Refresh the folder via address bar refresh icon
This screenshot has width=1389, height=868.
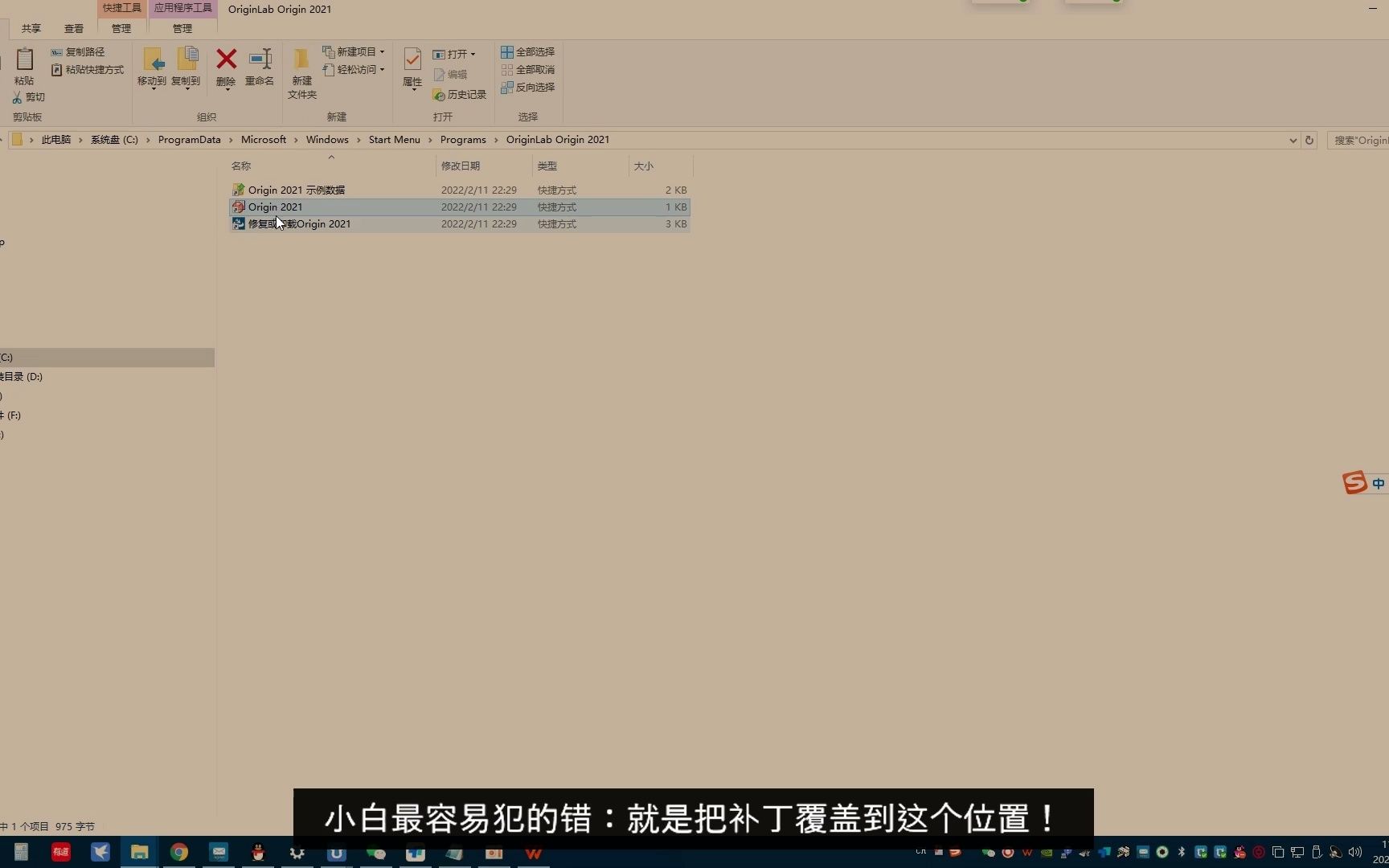[x=1309, y=140]
